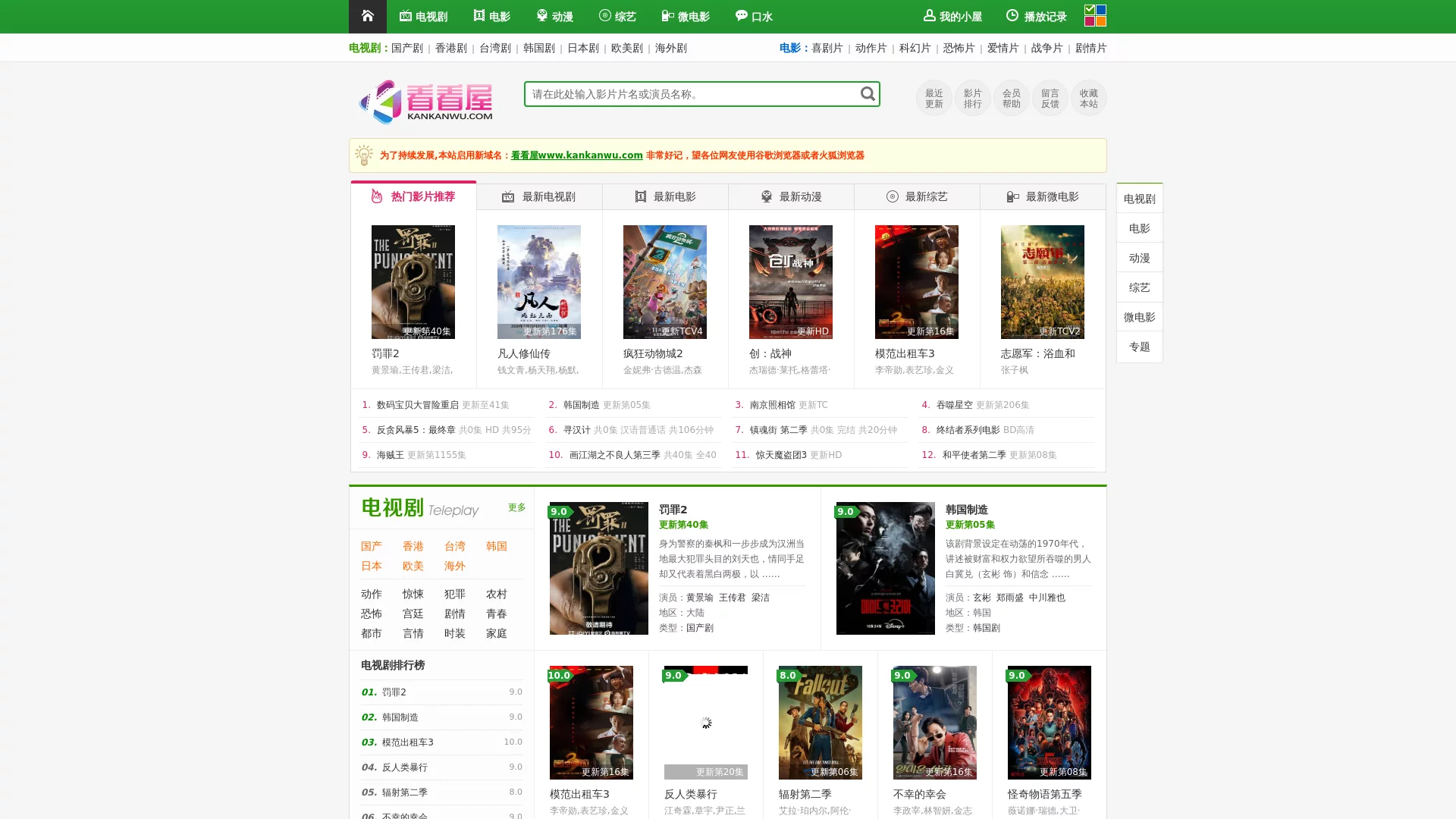Image resolution: width=1456 pixels, height=819 pixels.
Task: Open 韩国剧 link in top category bar
Action: coord(539,48)
